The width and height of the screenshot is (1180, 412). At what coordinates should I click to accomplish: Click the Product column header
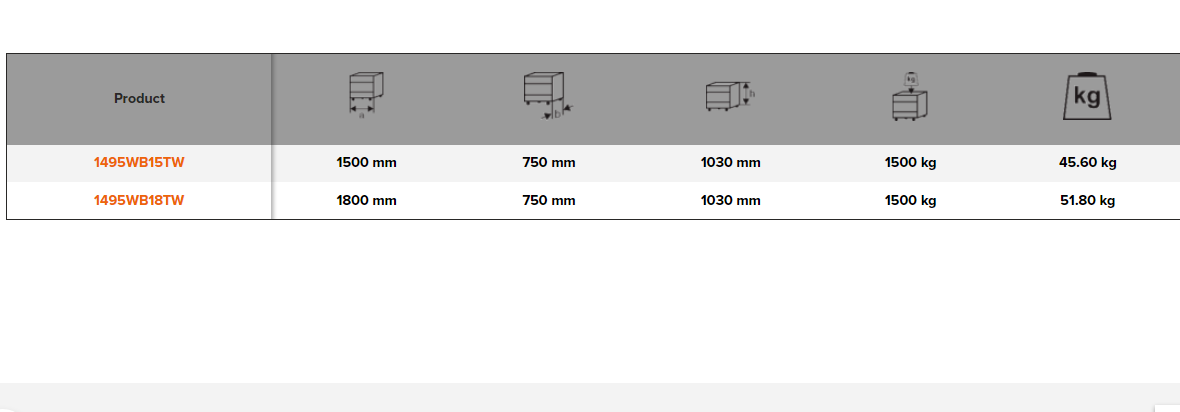pos(139,98)
